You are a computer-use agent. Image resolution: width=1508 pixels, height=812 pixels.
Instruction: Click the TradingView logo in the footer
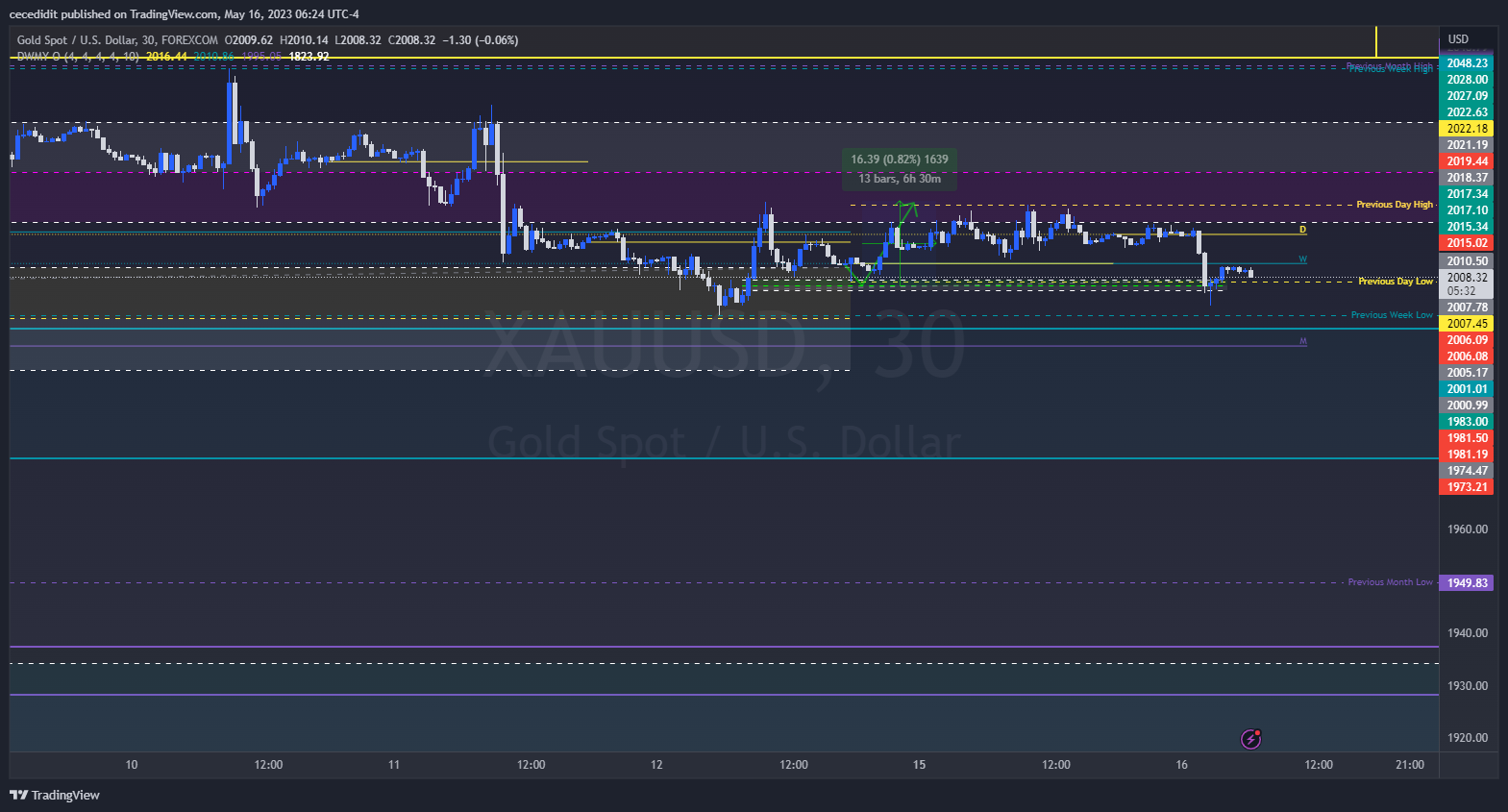tap(55, 795)
